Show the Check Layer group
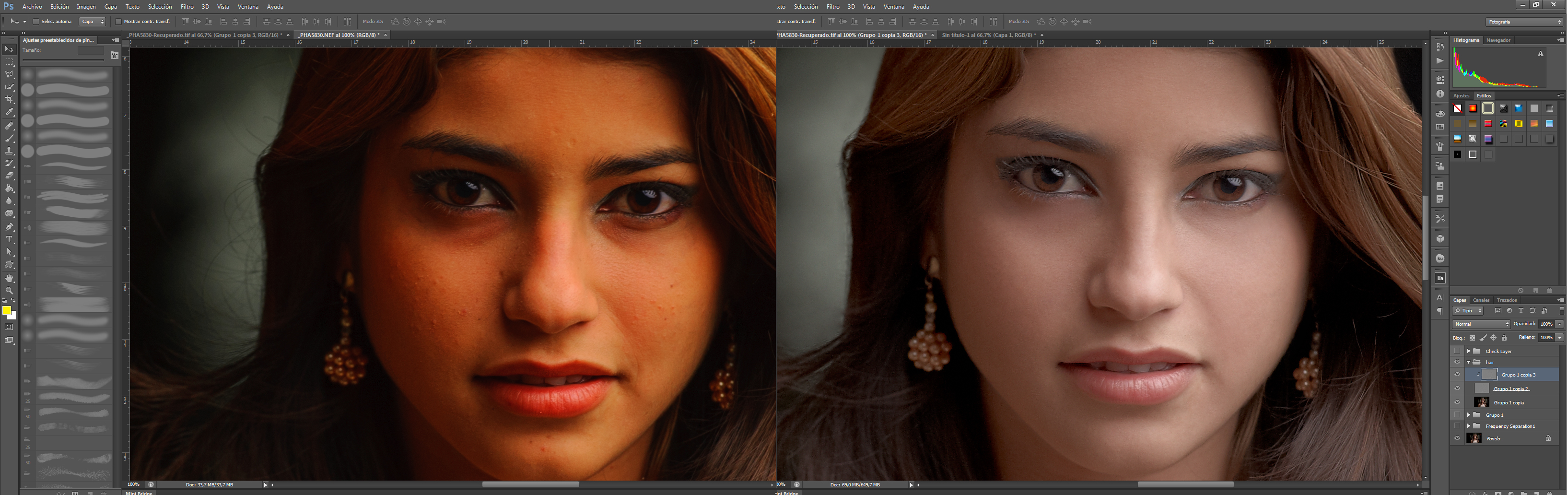The width and height of the screenshot is (1568, 495). 1458,351
